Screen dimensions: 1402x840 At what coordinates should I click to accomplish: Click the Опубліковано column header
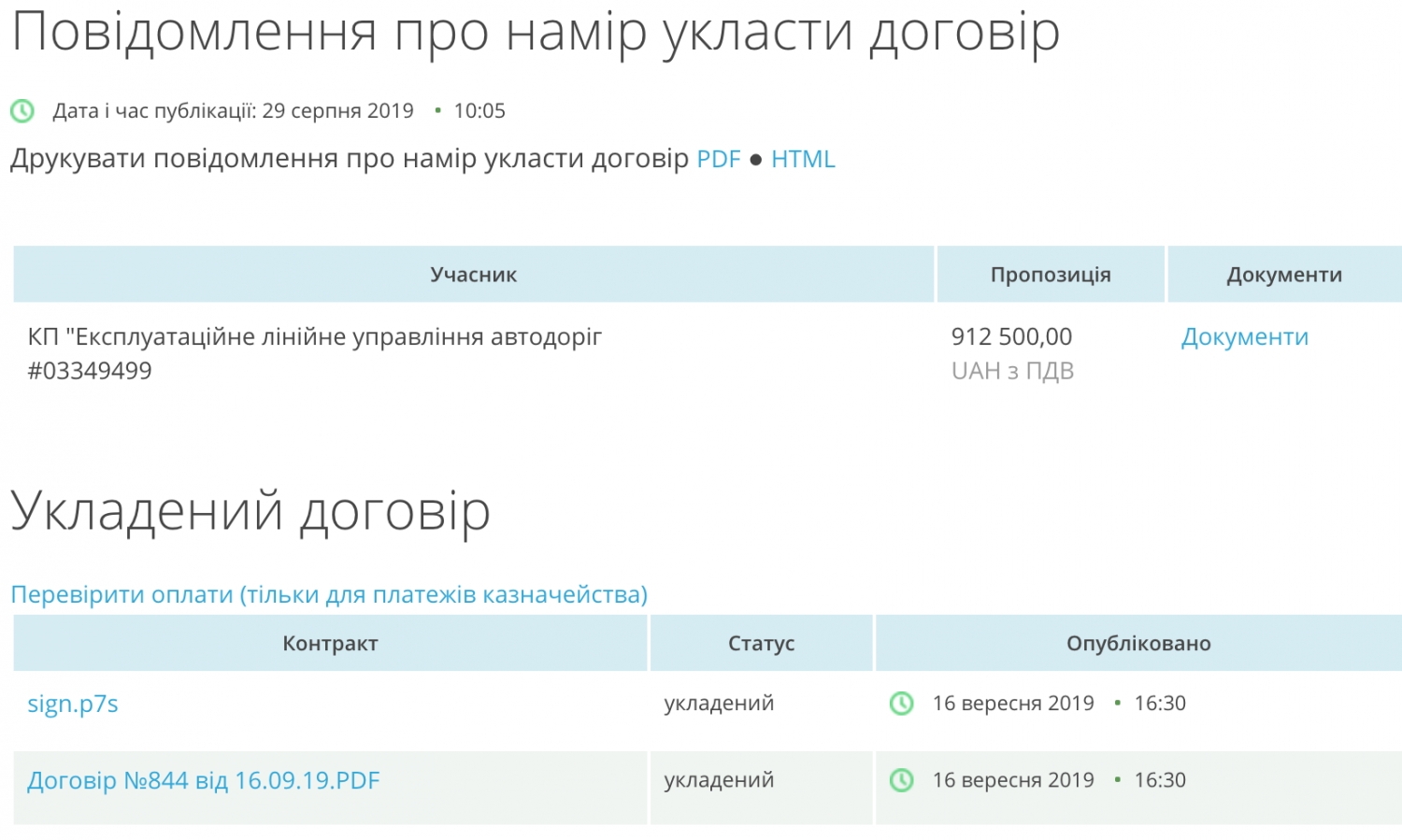coord(1137,644)
